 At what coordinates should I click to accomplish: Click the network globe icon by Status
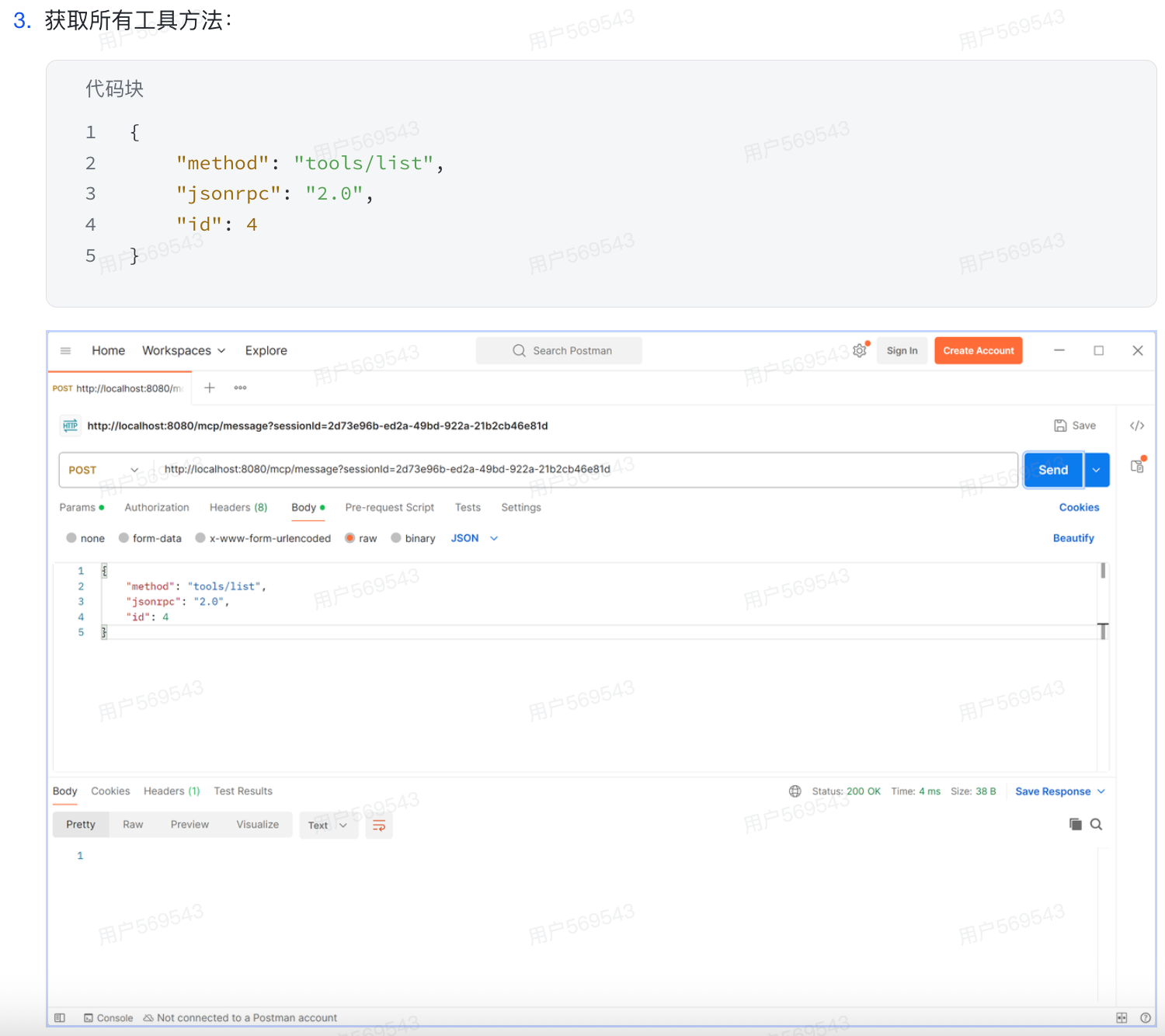[795, 791]
